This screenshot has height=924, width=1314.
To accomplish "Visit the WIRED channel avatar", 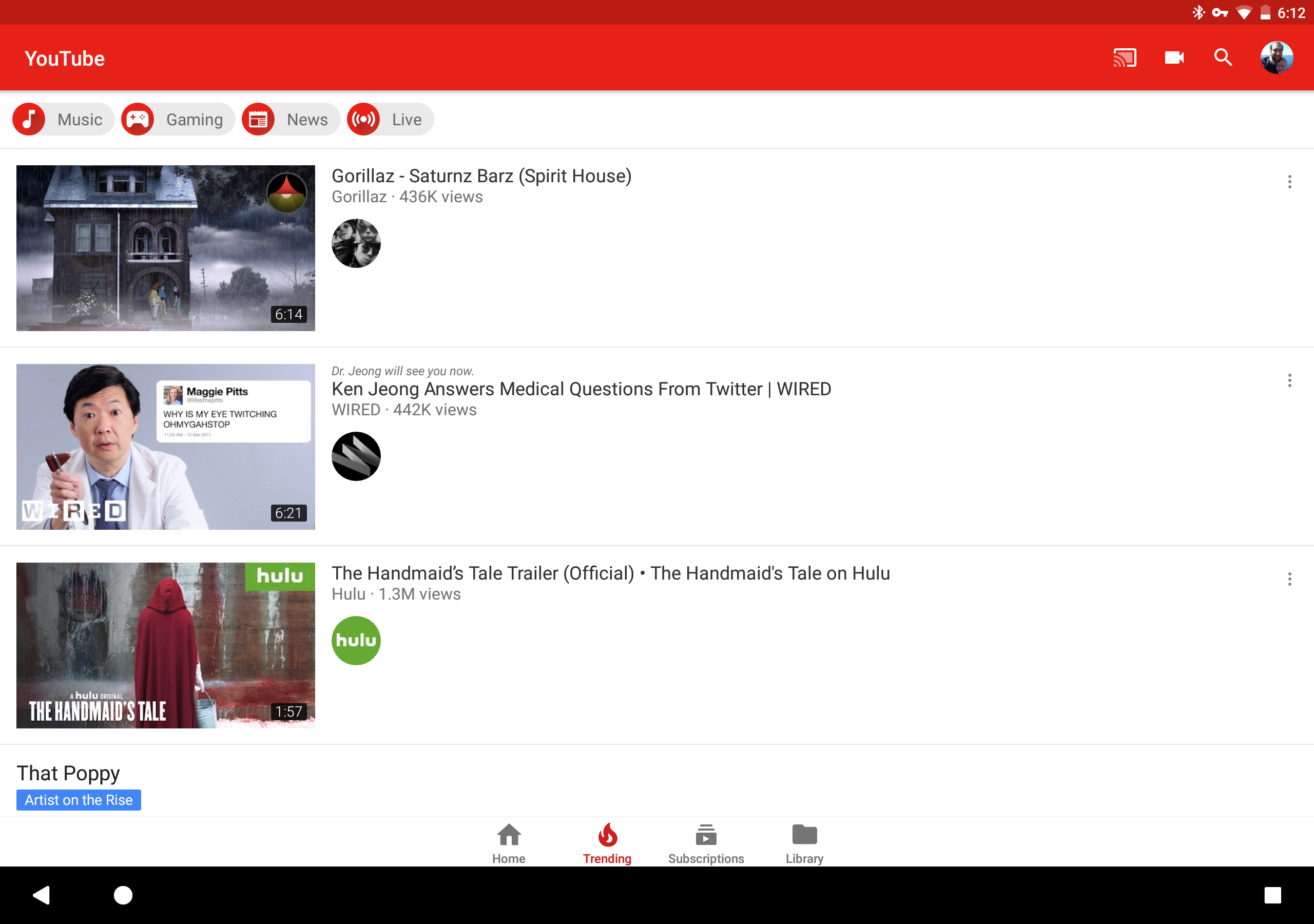I will pos(356,456).
